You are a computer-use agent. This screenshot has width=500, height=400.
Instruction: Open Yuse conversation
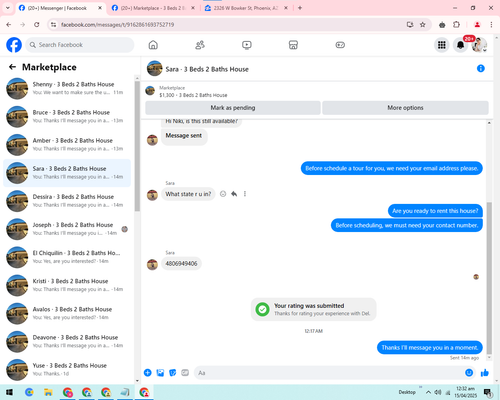click(x=67, y=369)
